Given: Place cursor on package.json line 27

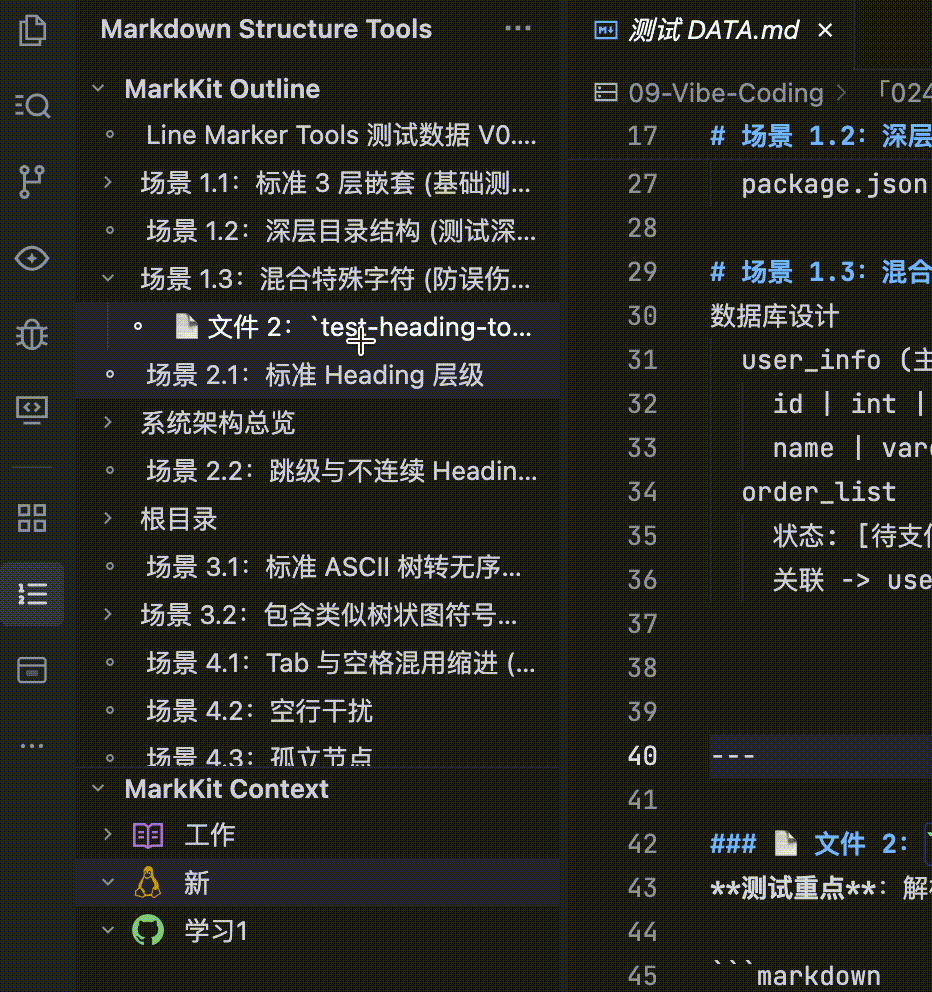Looking at the screenshot, I should coord(835,184).
